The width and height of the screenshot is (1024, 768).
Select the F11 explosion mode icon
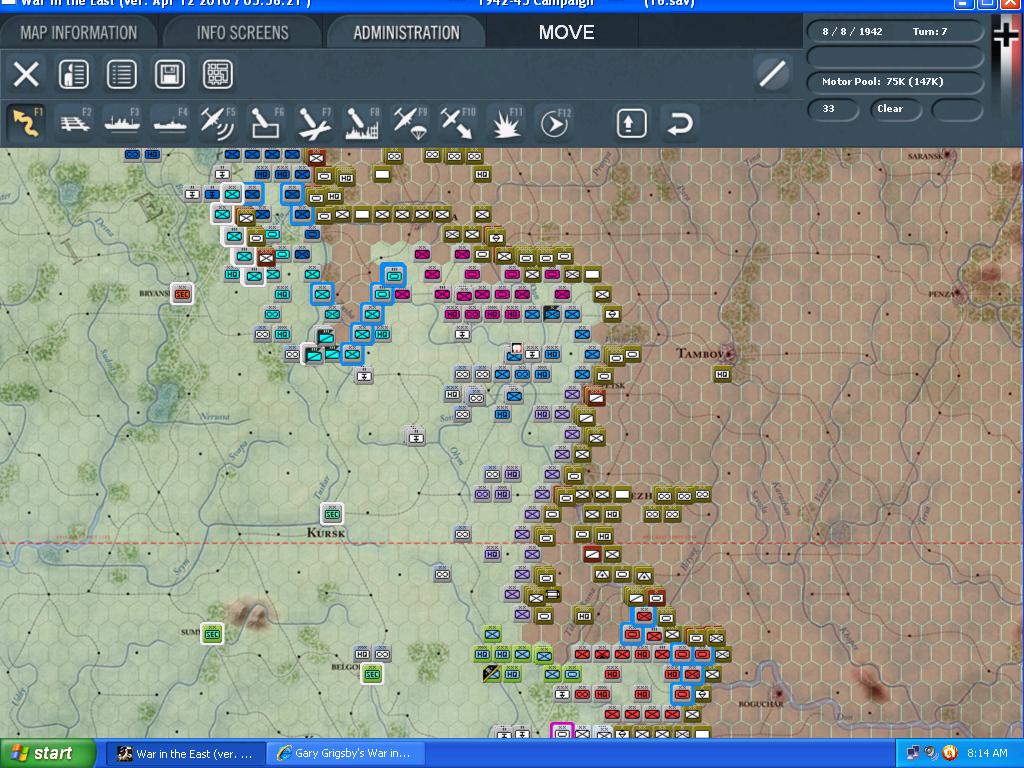[x=506, y=122]
